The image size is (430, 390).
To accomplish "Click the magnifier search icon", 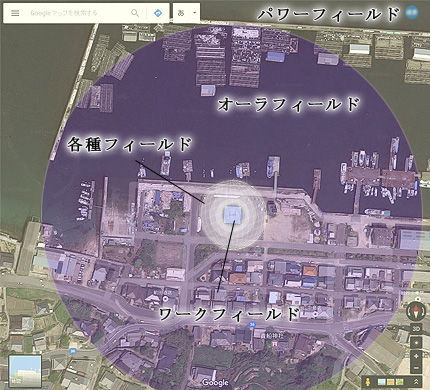I will 135,13.
